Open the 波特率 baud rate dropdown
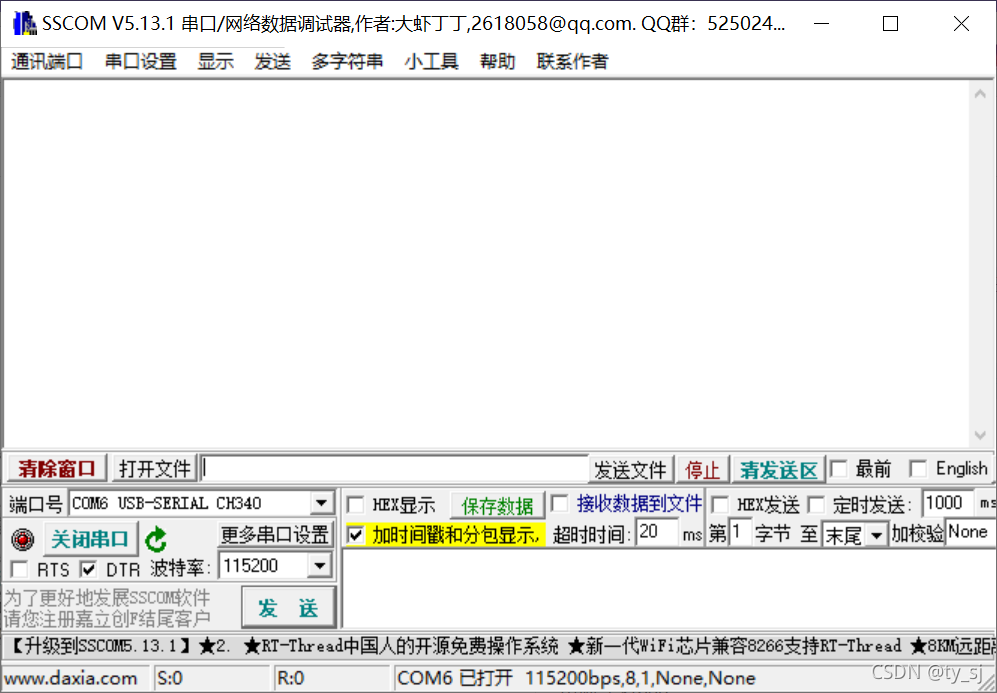This screenshot has height=693, width=997. [x=322, y=565]
